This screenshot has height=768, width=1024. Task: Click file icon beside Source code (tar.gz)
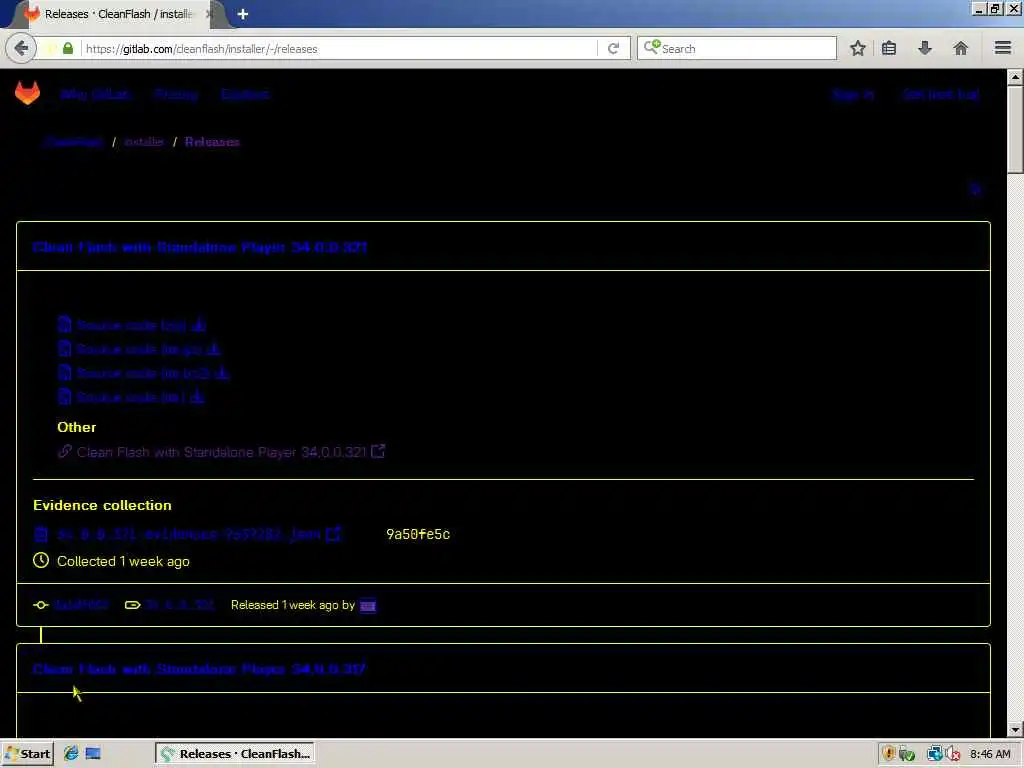[x=65, y=349]
